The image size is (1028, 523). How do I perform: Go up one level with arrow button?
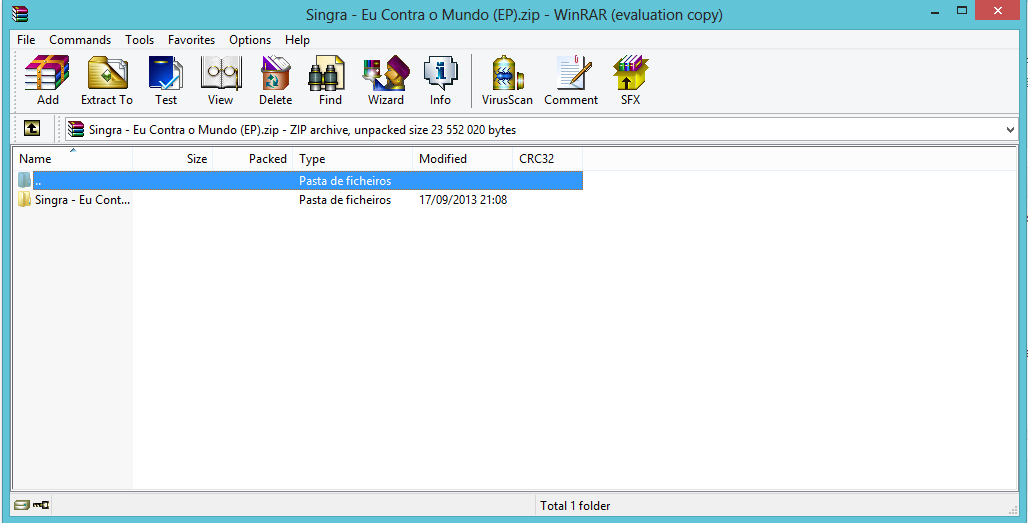click(x=31, y=128)
